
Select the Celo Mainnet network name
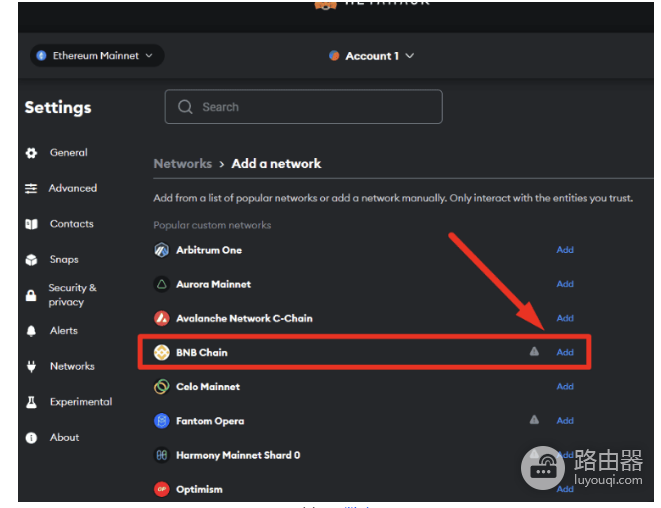tap(208, 387)
